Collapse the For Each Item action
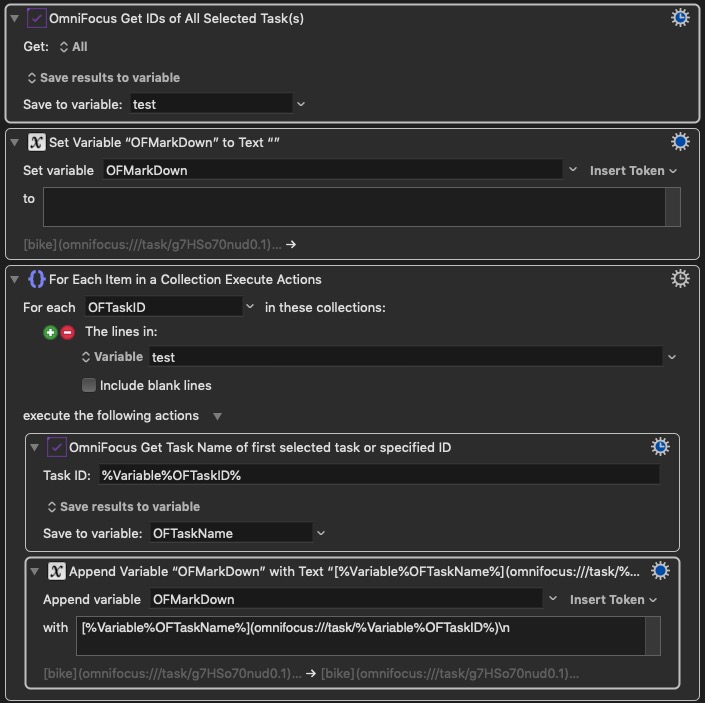This screenshot has width=705, height=703. [x=15, y=280]
